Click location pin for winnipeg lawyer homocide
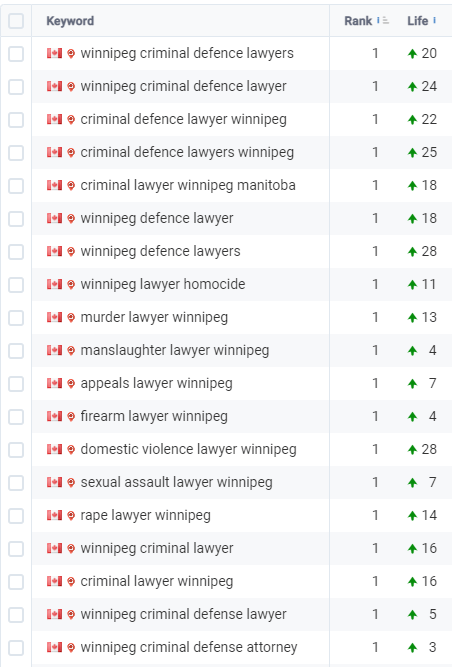The image size is (452, 667). [71, 284]
